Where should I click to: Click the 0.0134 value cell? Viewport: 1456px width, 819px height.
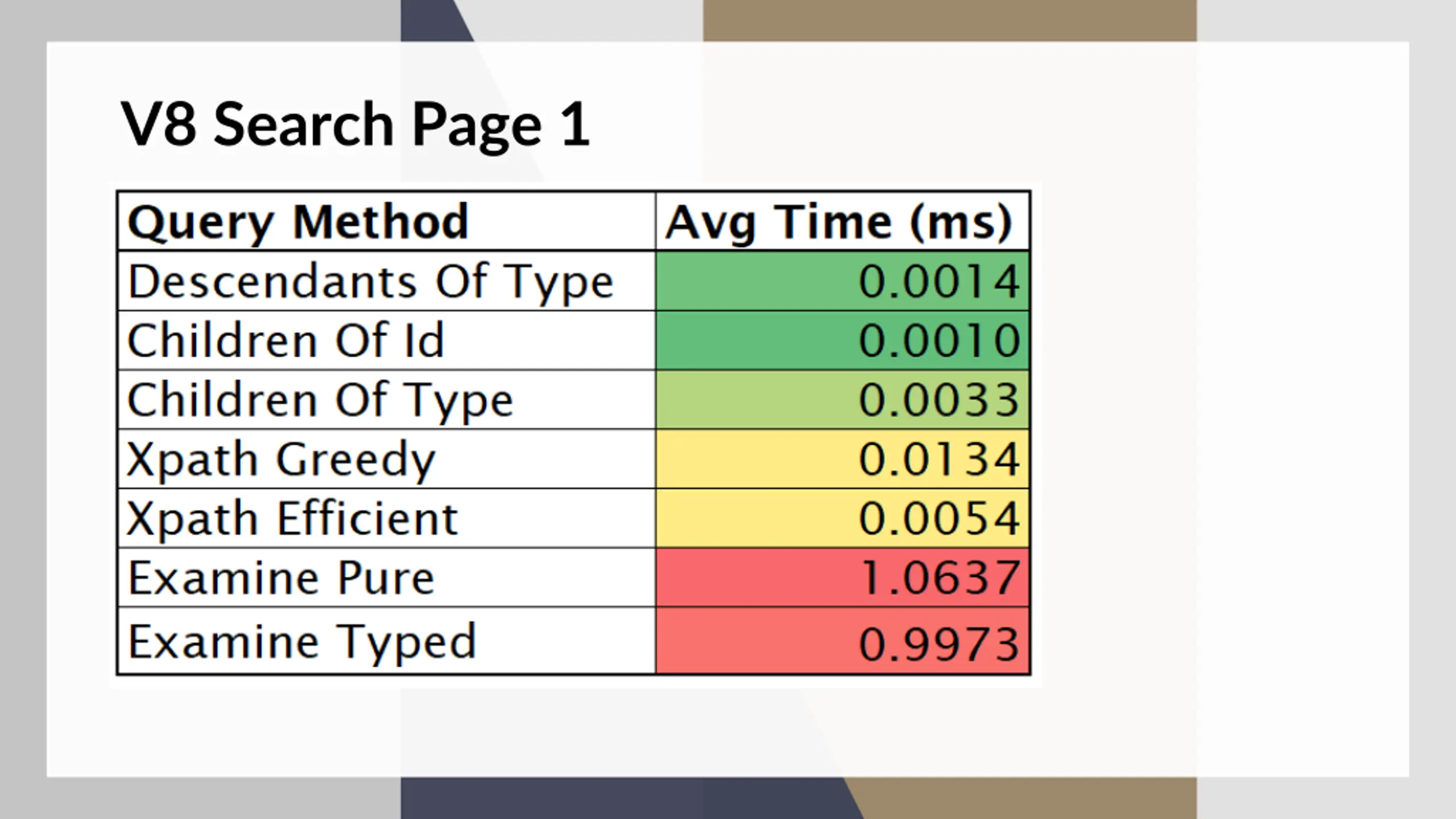(843, 459)
